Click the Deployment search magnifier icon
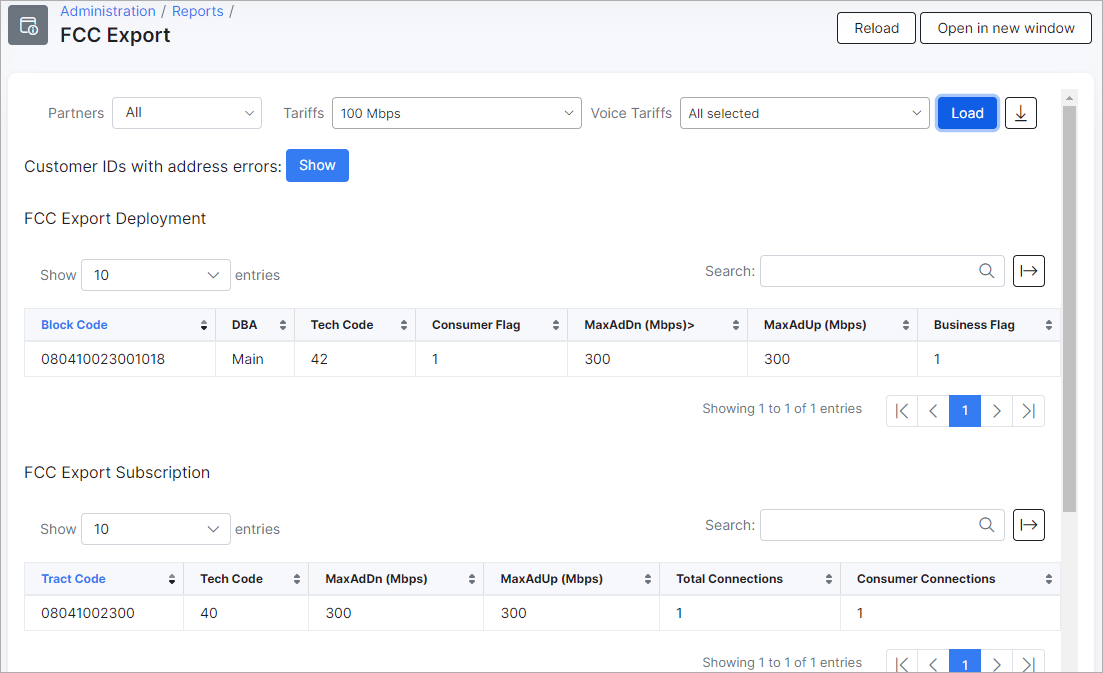 [986, 271]
